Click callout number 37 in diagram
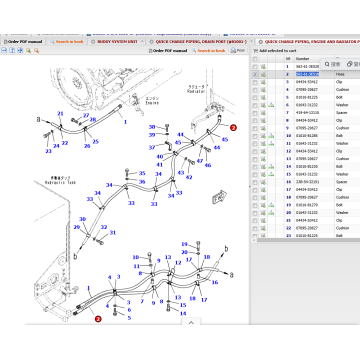 tap(152, 147)
